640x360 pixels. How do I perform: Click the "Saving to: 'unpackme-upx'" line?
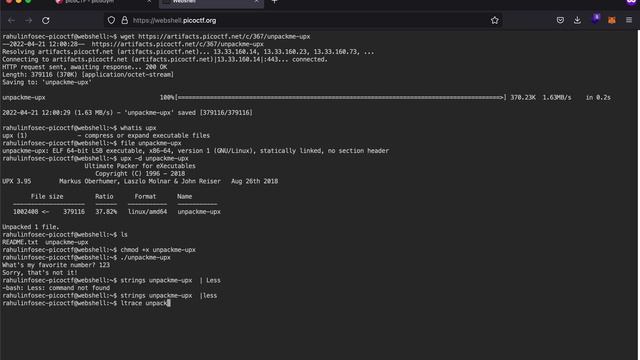pyautogui.click(x=47, y=82)
